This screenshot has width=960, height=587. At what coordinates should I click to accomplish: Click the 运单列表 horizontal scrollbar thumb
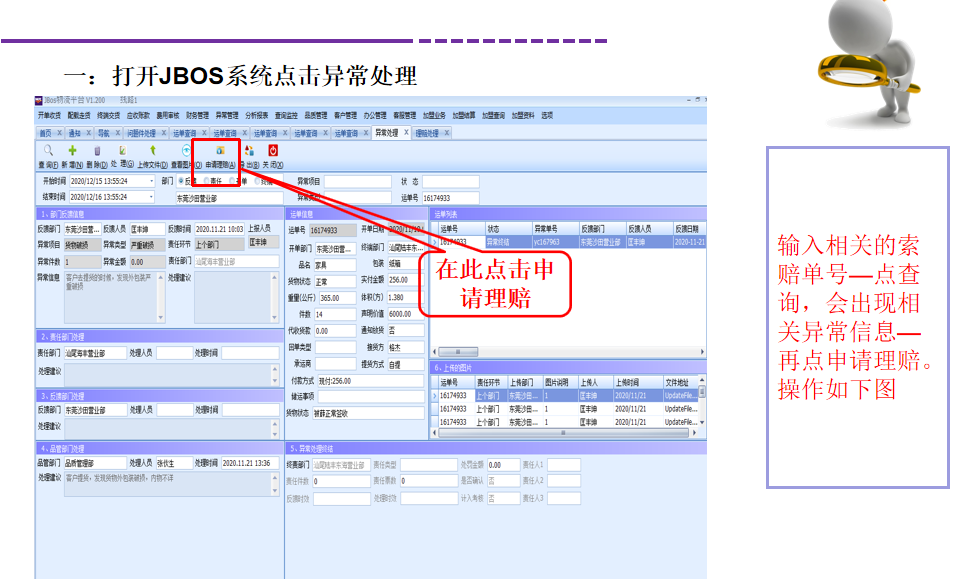tap(458, 352)
